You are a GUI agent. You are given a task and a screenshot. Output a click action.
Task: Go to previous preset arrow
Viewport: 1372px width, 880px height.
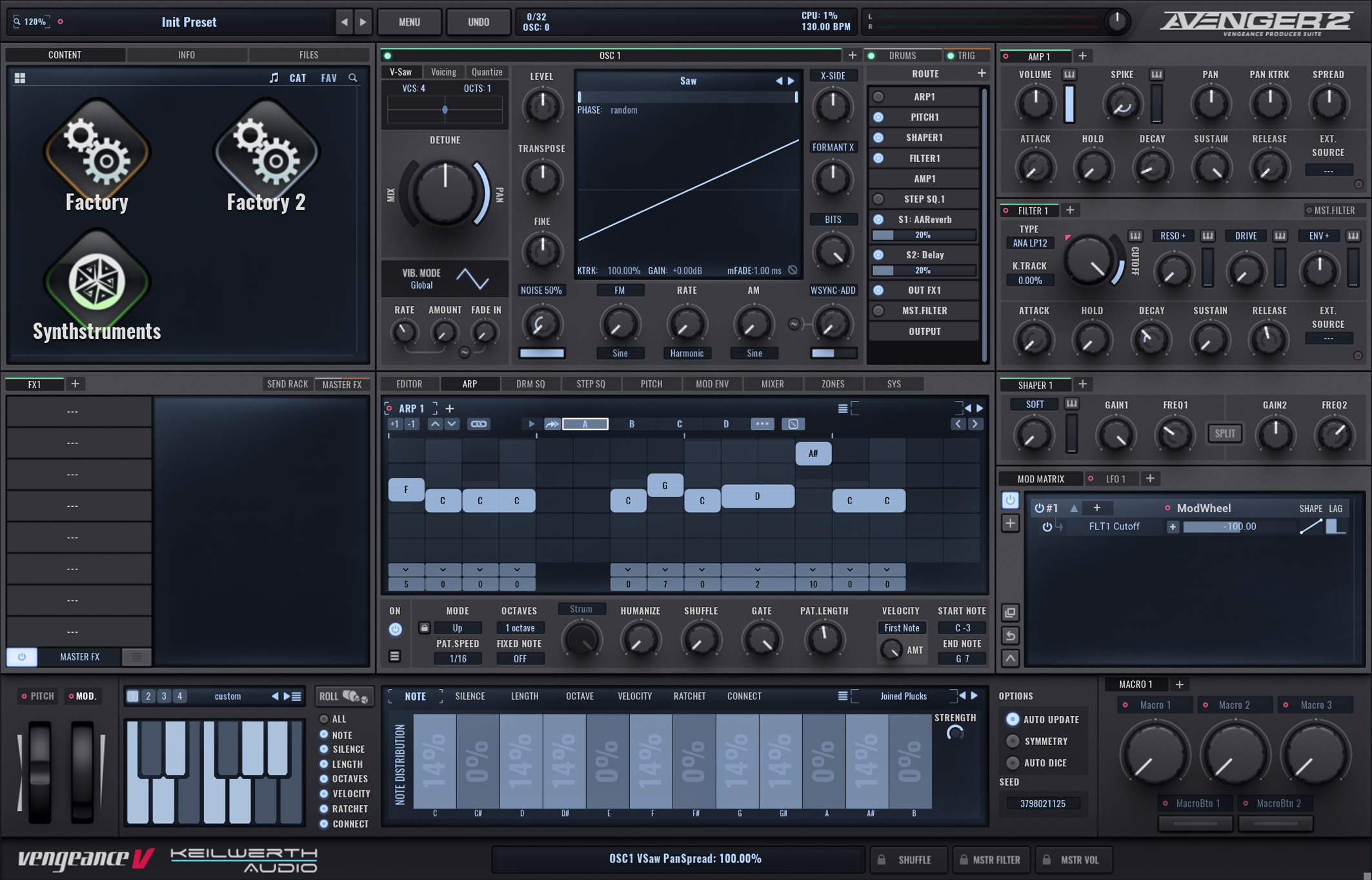[344, 22]
